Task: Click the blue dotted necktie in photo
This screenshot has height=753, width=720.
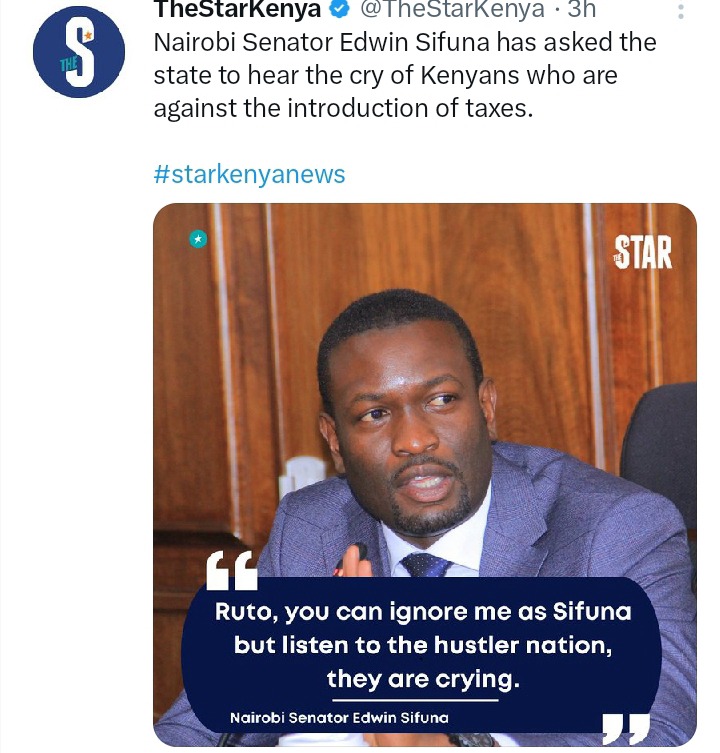Action: 425,565
